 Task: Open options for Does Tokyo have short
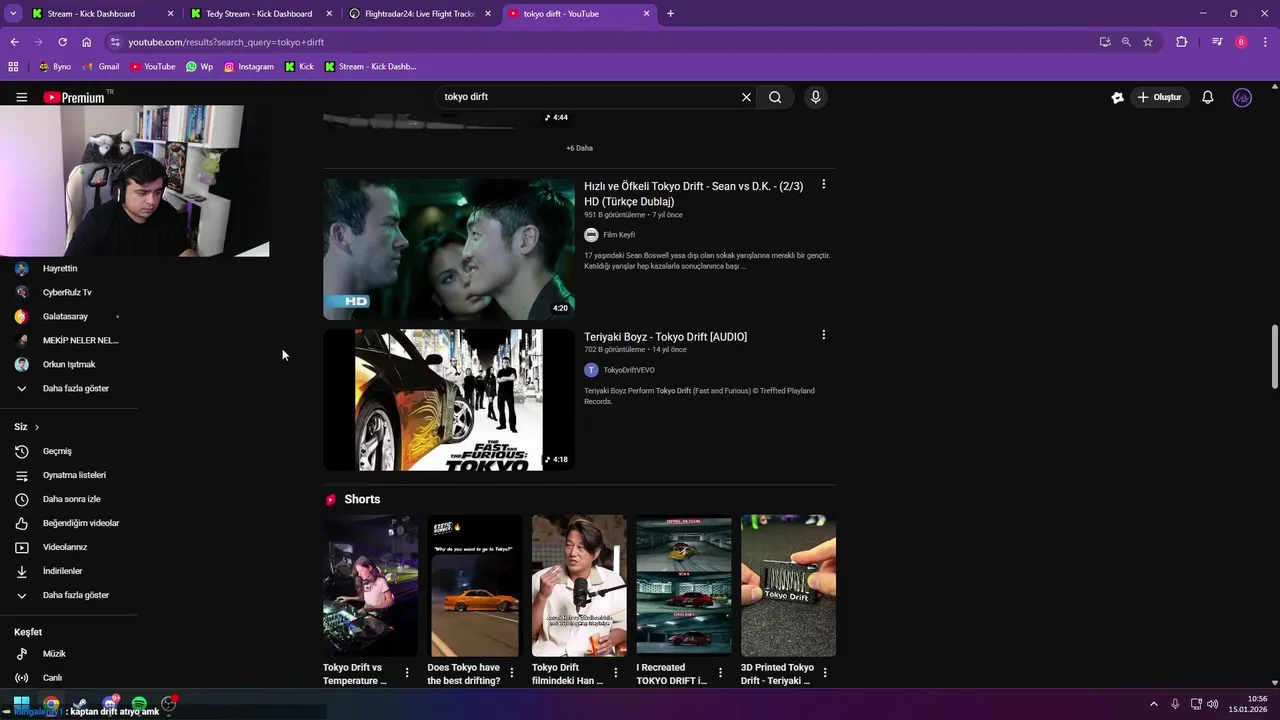[x=511, y=673]
